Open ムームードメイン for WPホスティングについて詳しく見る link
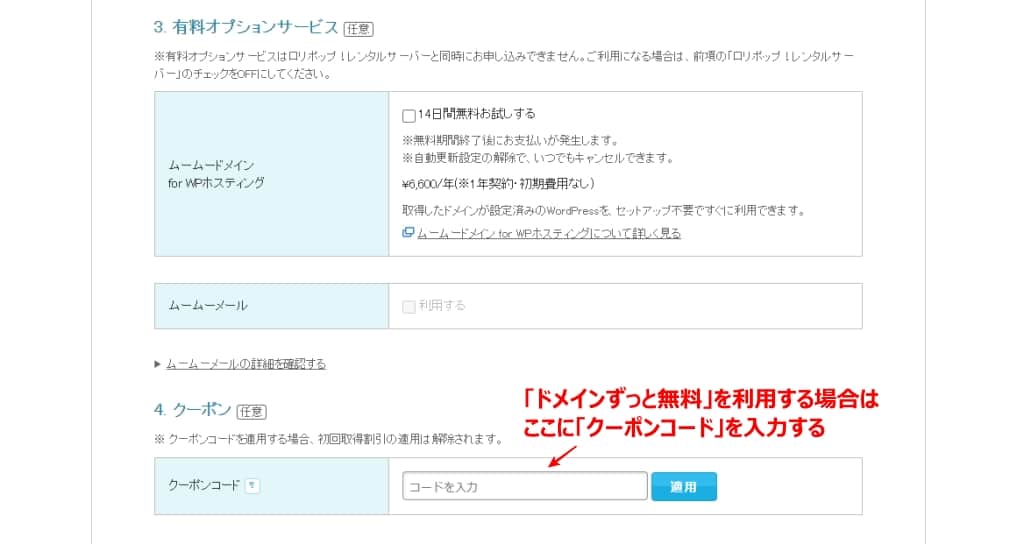1024x544 pixels. [549, 233]
